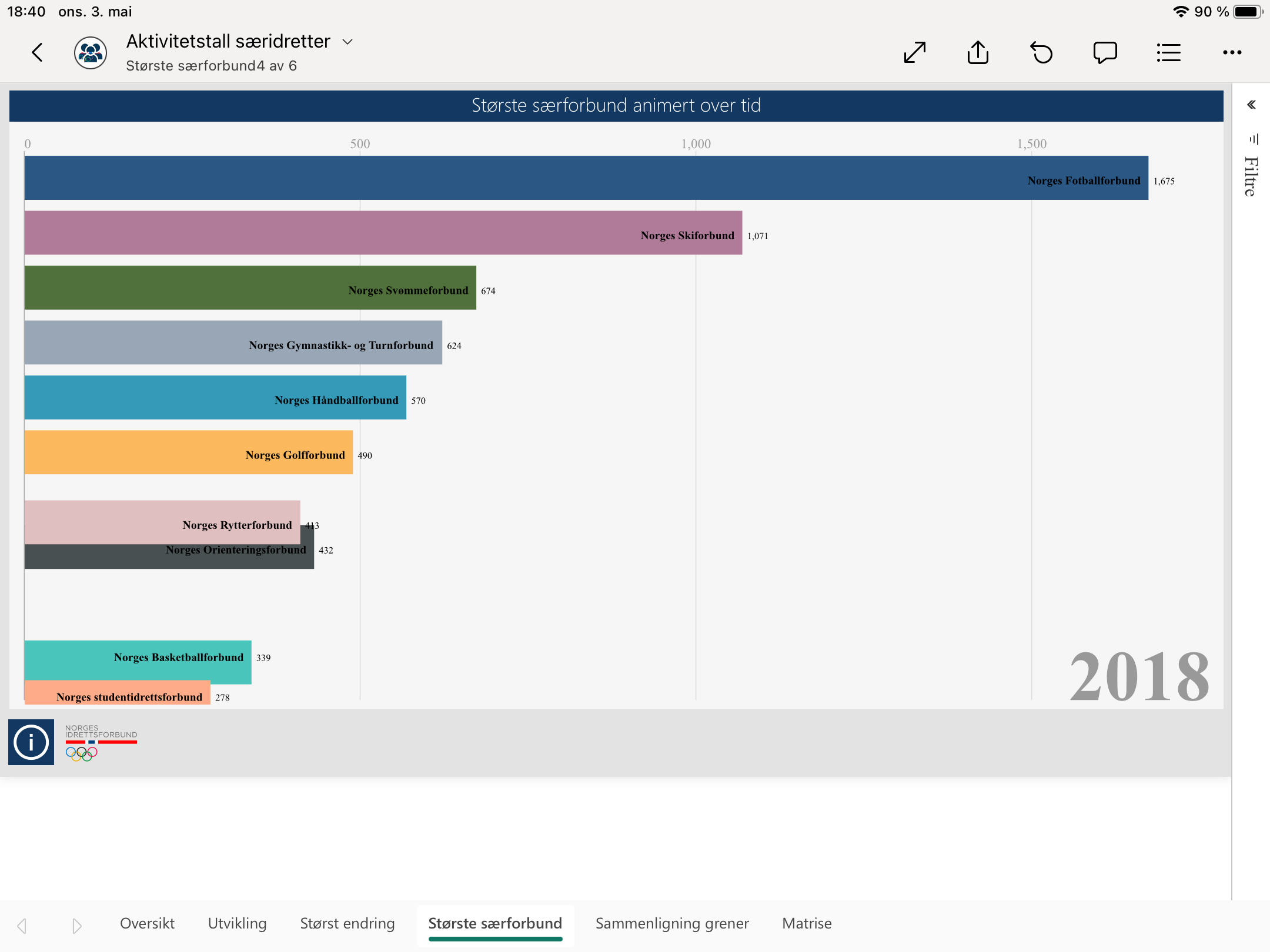Click the Største særforbund4 av 6 subtitle
This screenshot has width=1270, height=952.
click(211, 66)
